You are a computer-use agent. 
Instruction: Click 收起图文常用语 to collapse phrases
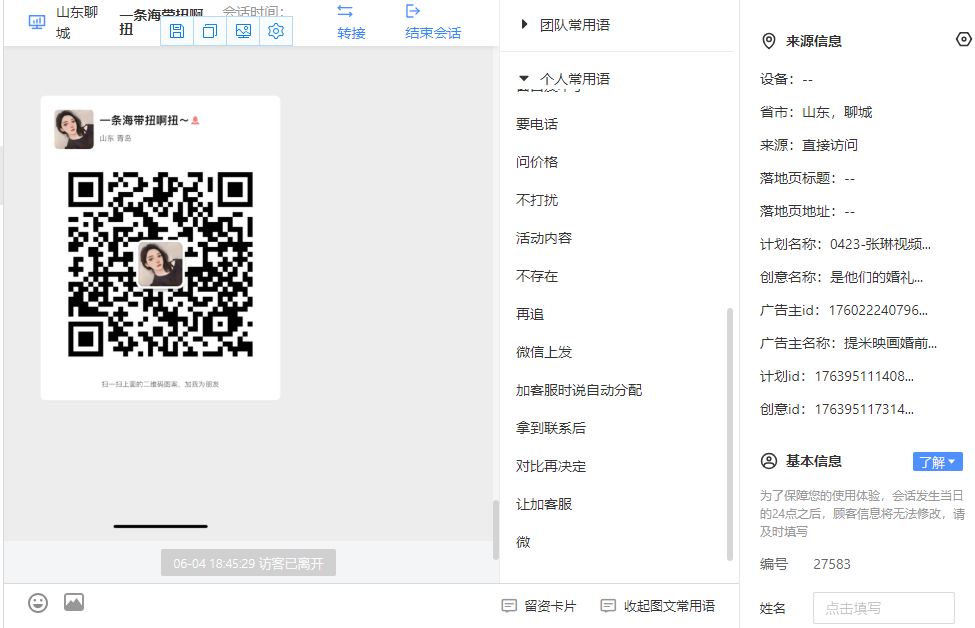point(657,606)
